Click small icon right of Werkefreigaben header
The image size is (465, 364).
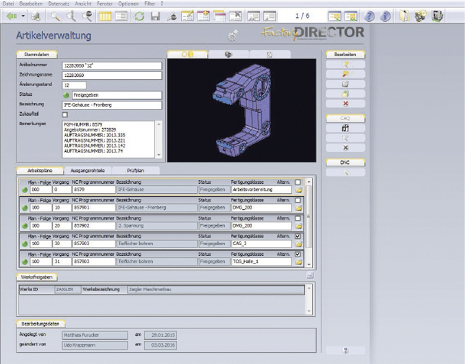(x=310, y=276)
